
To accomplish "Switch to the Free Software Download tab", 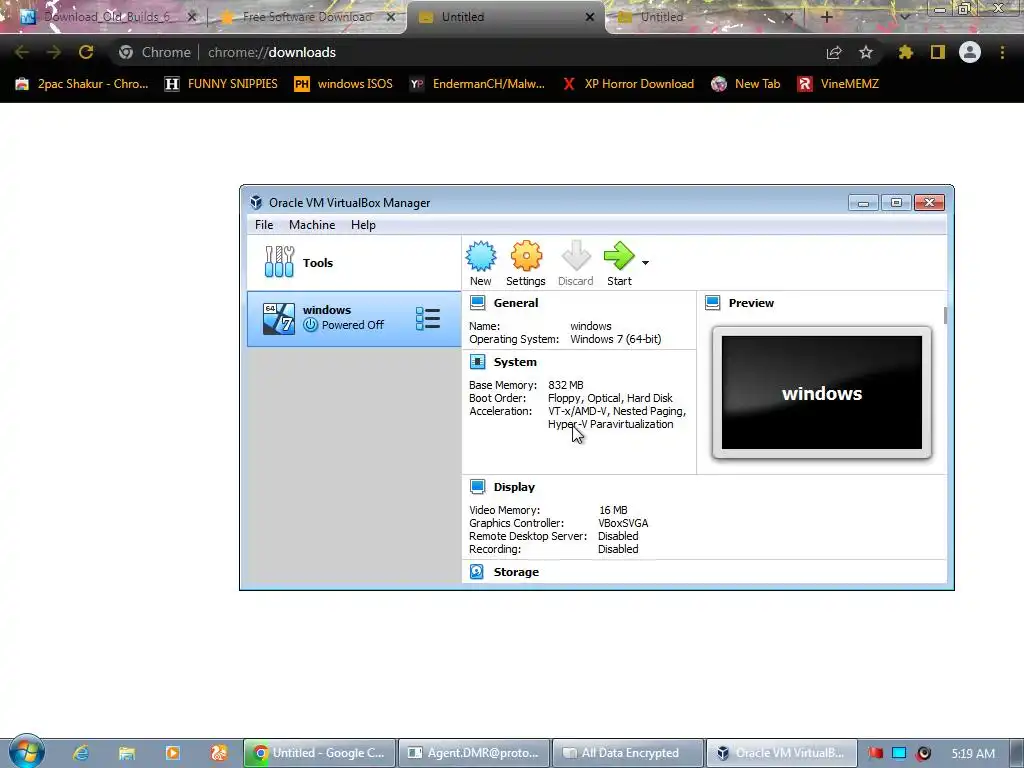I will coord(307,17).
